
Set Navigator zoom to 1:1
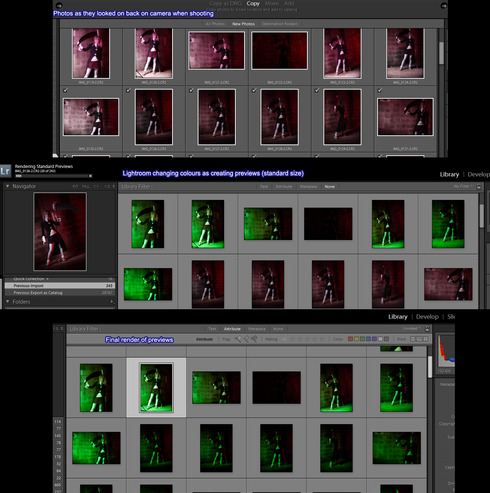[x=96, y=186]
